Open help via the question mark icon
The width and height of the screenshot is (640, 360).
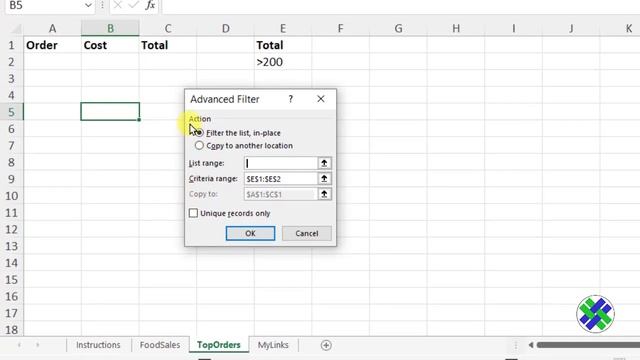tap(291, 99)
